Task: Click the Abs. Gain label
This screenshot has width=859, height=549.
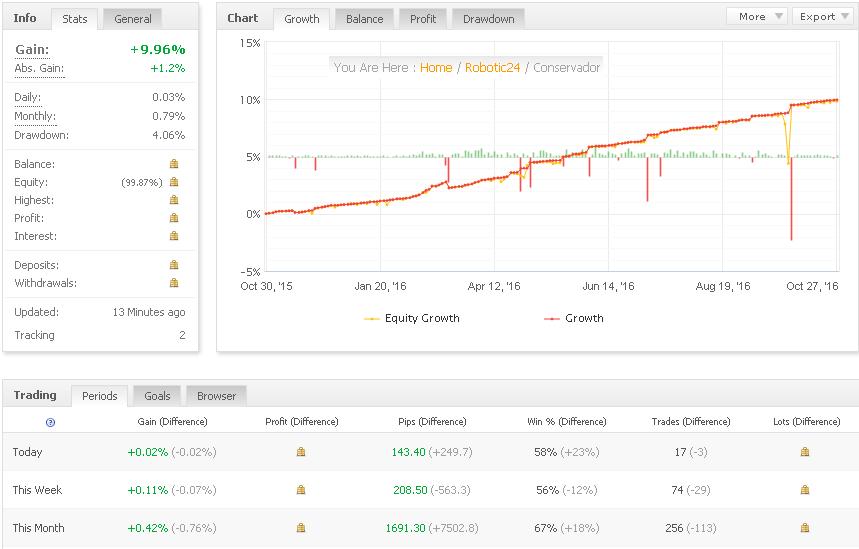Action: pyautogui.click(x=39, y=68)
